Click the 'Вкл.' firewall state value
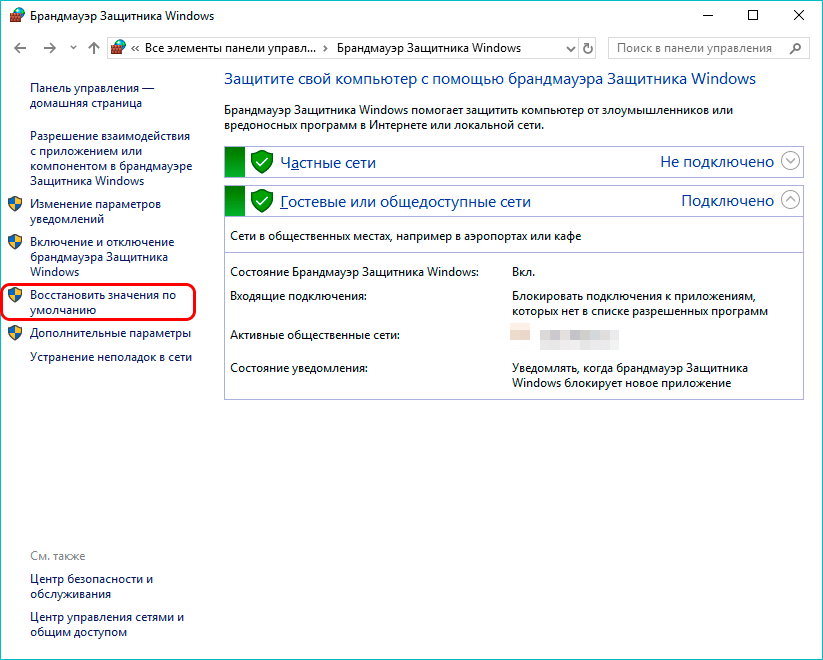The image size is (823, 660). click(x=523, y=272)
